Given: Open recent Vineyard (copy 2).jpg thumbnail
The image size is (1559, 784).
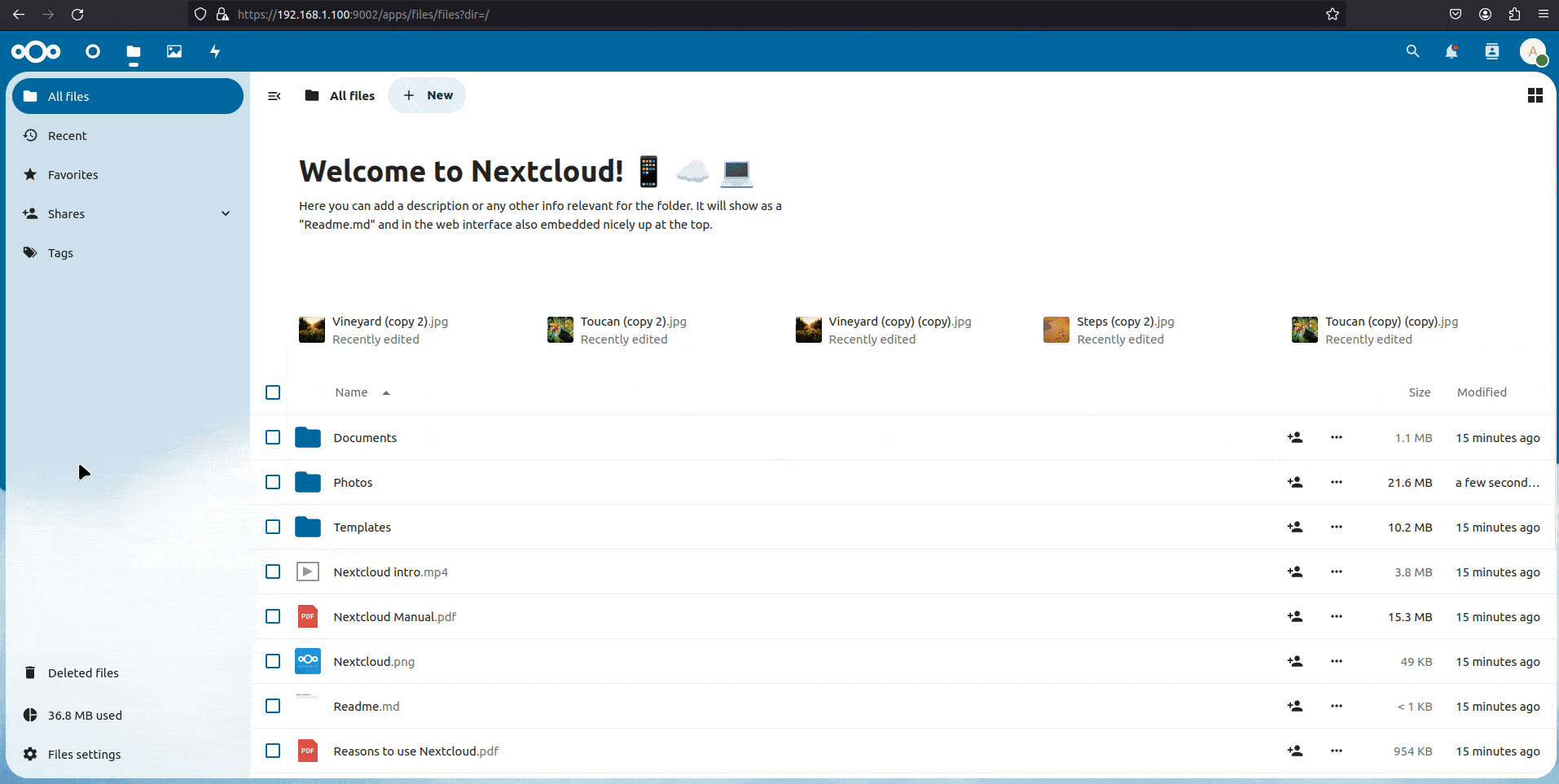Looking at the screenshot, I should point(312,330).
